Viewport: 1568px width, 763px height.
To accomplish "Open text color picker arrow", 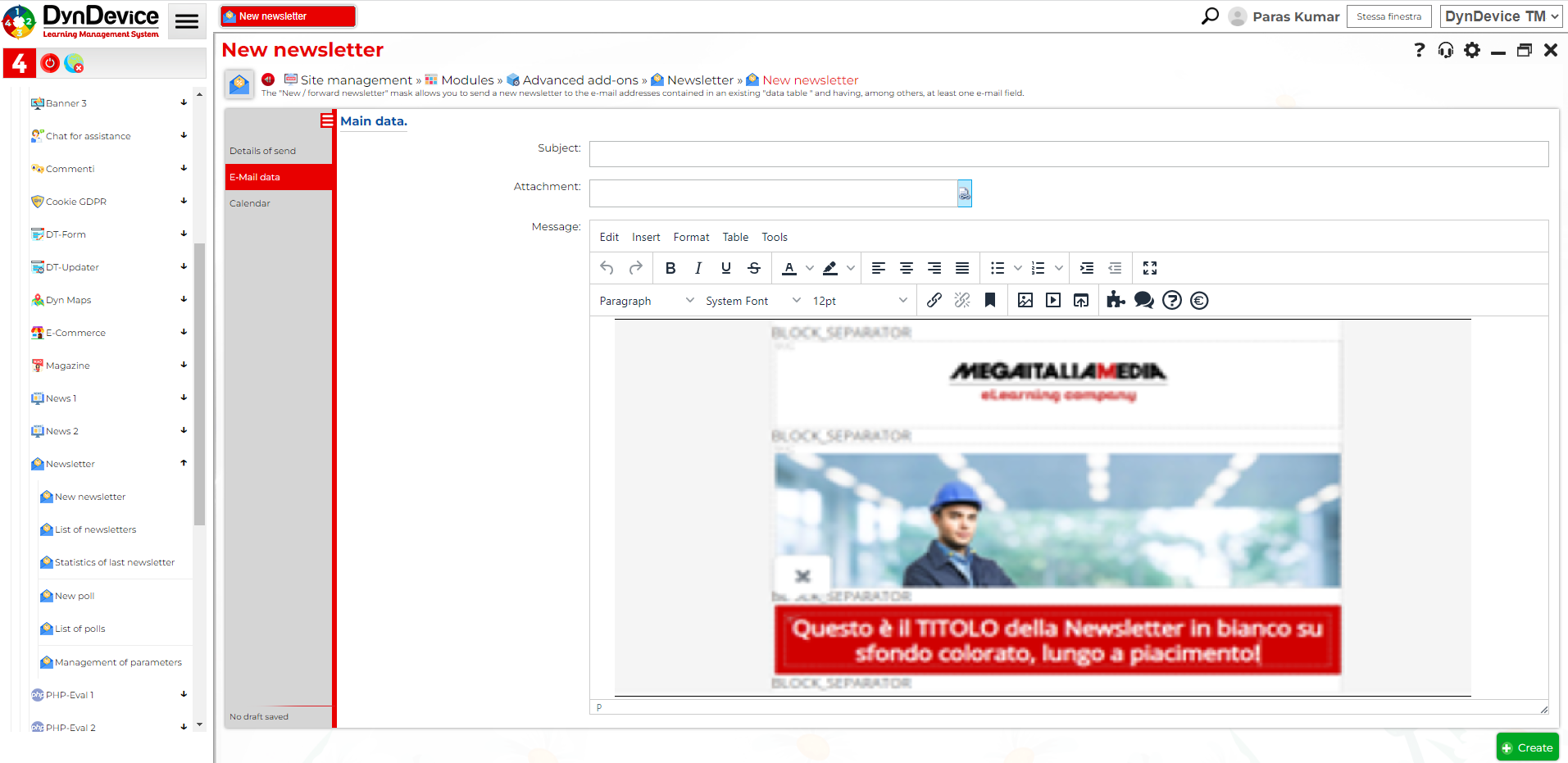I will pyautogui.click(x=810, y=268).
